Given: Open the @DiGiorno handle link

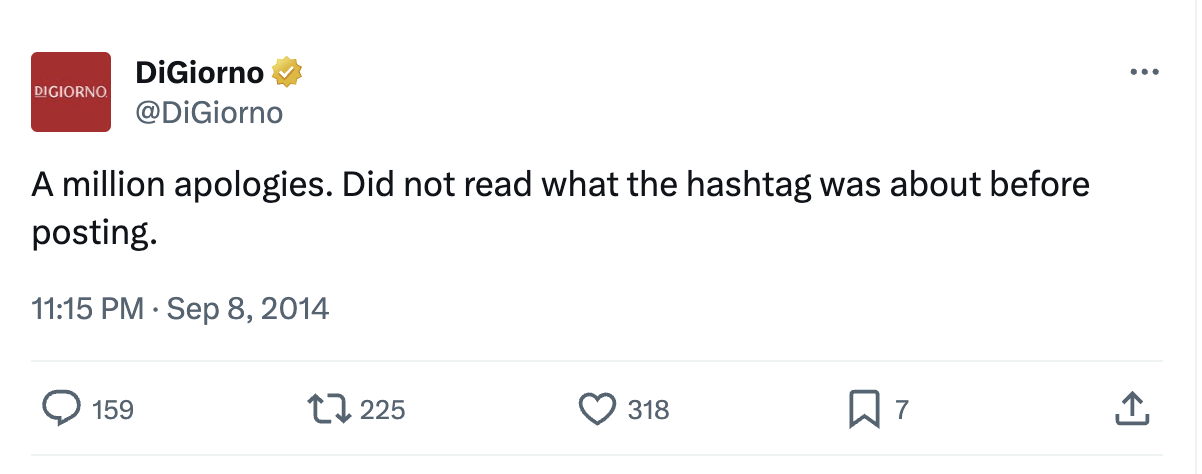Looking at the screenshot, I should coord(209,113).
